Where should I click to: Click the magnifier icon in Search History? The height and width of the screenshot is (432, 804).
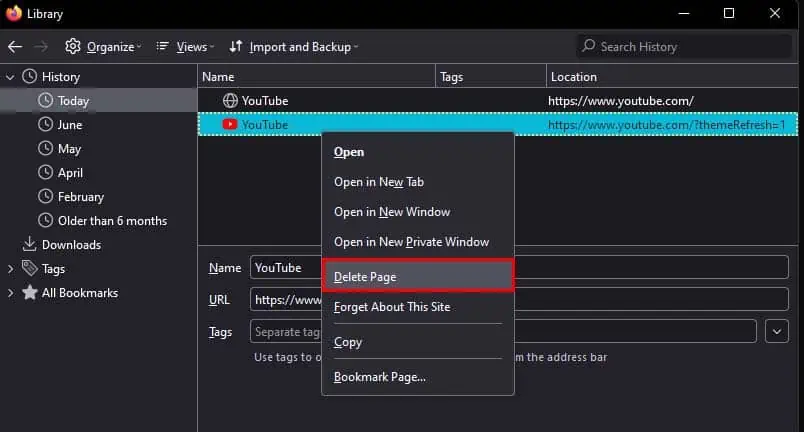click(x=589, y=46)
